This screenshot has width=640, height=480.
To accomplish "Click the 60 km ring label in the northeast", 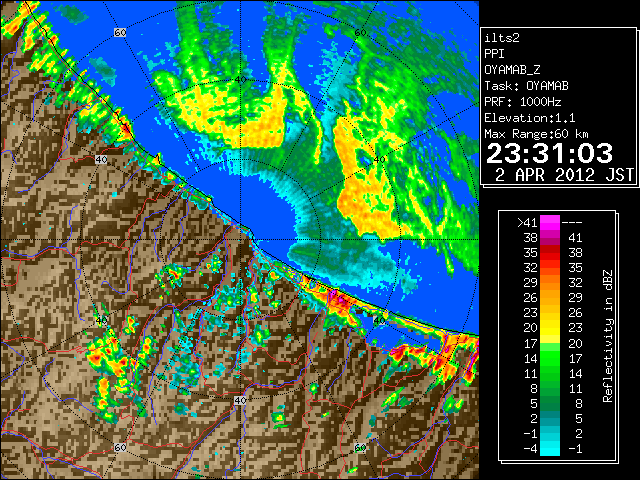I will (x=360, y=32).
